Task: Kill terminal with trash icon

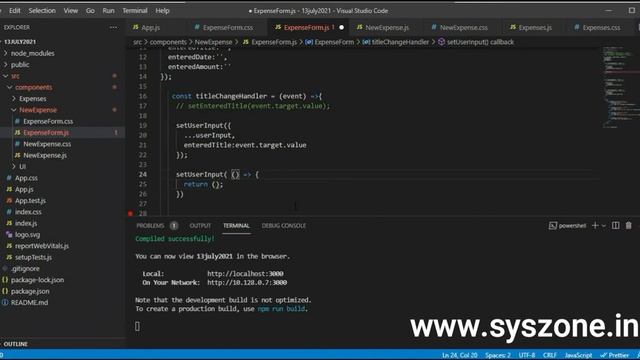Action: tap(629, 226)
